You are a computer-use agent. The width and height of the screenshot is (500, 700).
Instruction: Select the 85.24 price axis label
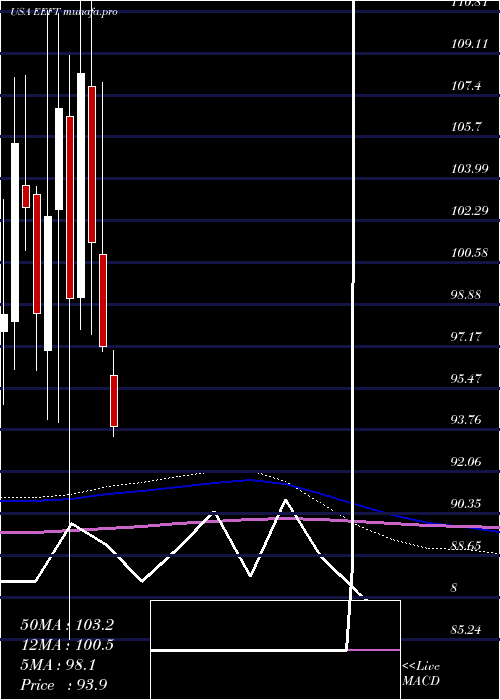pyautogui.click(x=467, y=630)
